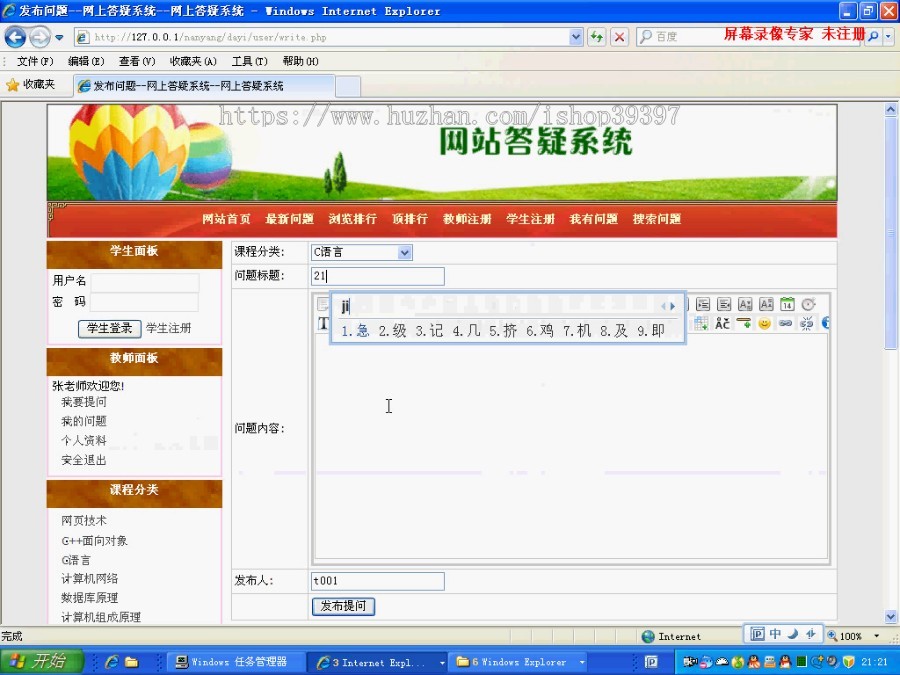Image resolution: width=900 pixels, height=675 pixels.
Task: Click the Windows 开始 Start button
Action: coord(42,661)
